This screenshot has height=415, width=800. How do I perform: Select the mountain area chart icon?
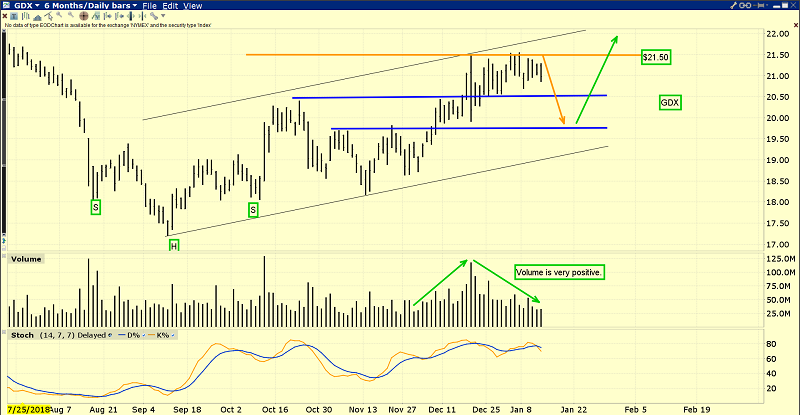tap(37, 17)
